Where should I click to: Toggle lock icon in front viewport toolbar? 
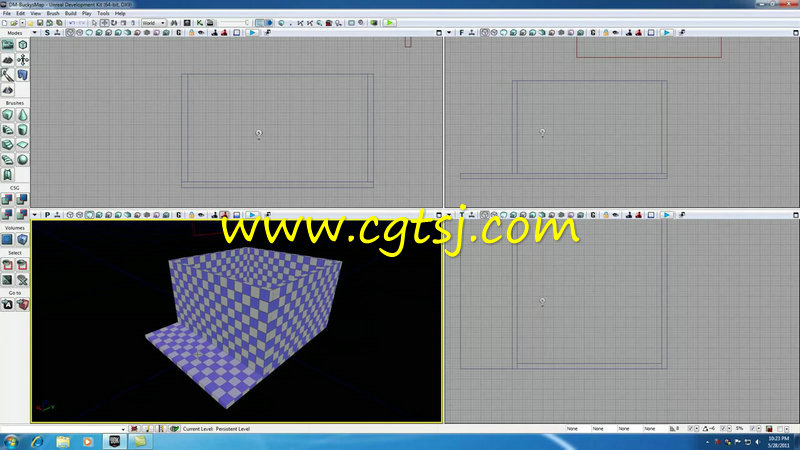tap(606, 33)
